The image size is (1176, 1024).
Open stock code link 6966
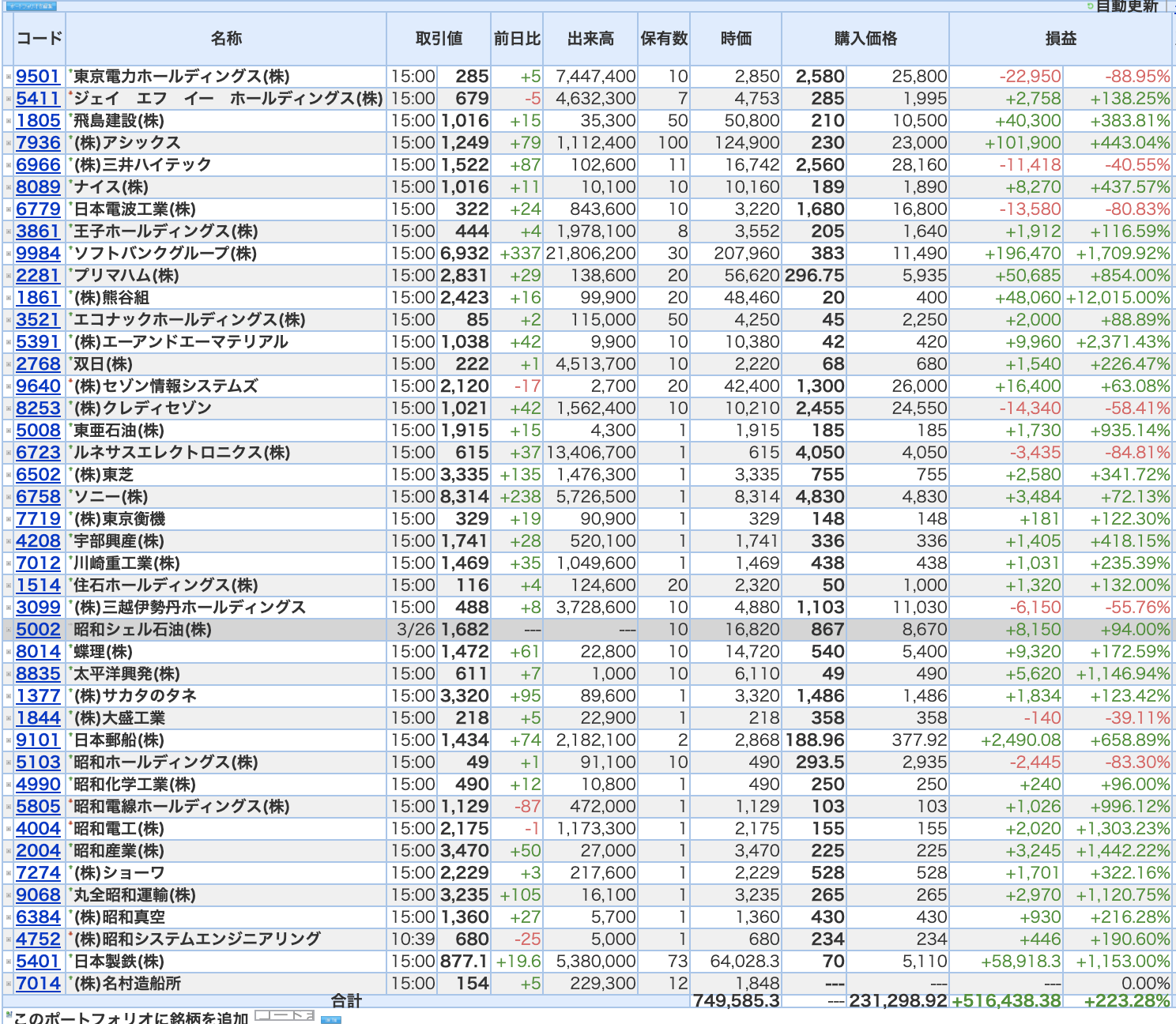click(38, 165)
